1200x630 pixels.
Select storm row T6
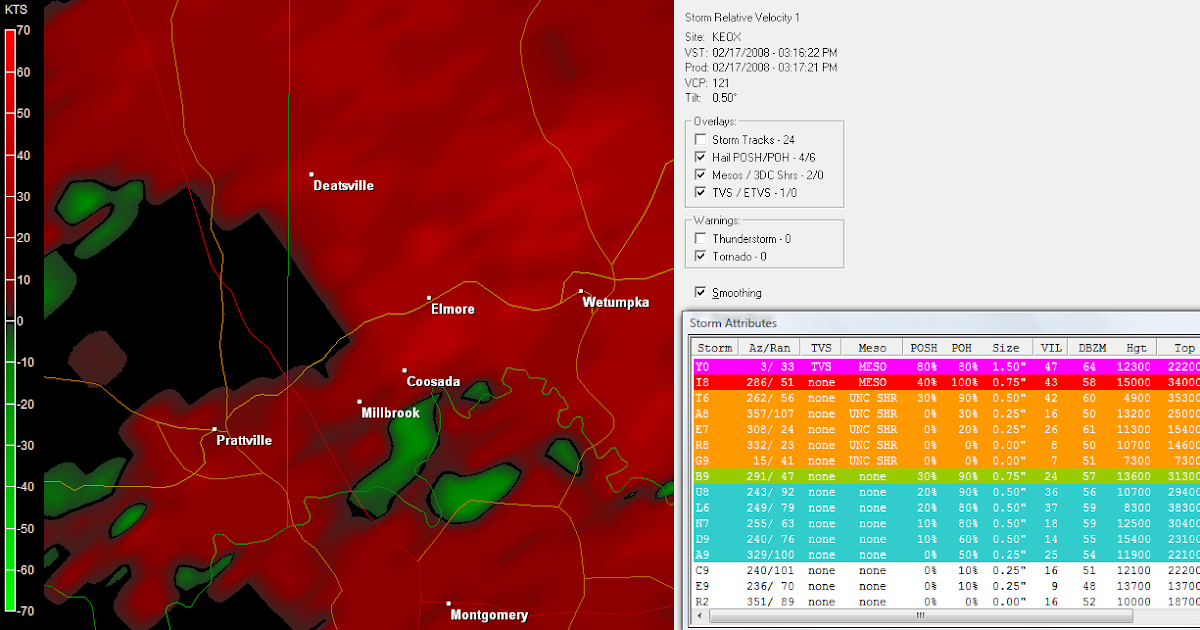(x=946, y=397)
